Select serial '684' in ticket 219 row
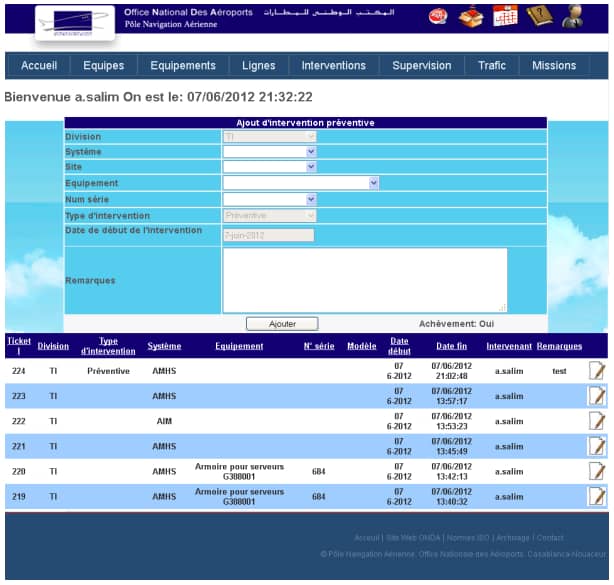 (319, 497)
